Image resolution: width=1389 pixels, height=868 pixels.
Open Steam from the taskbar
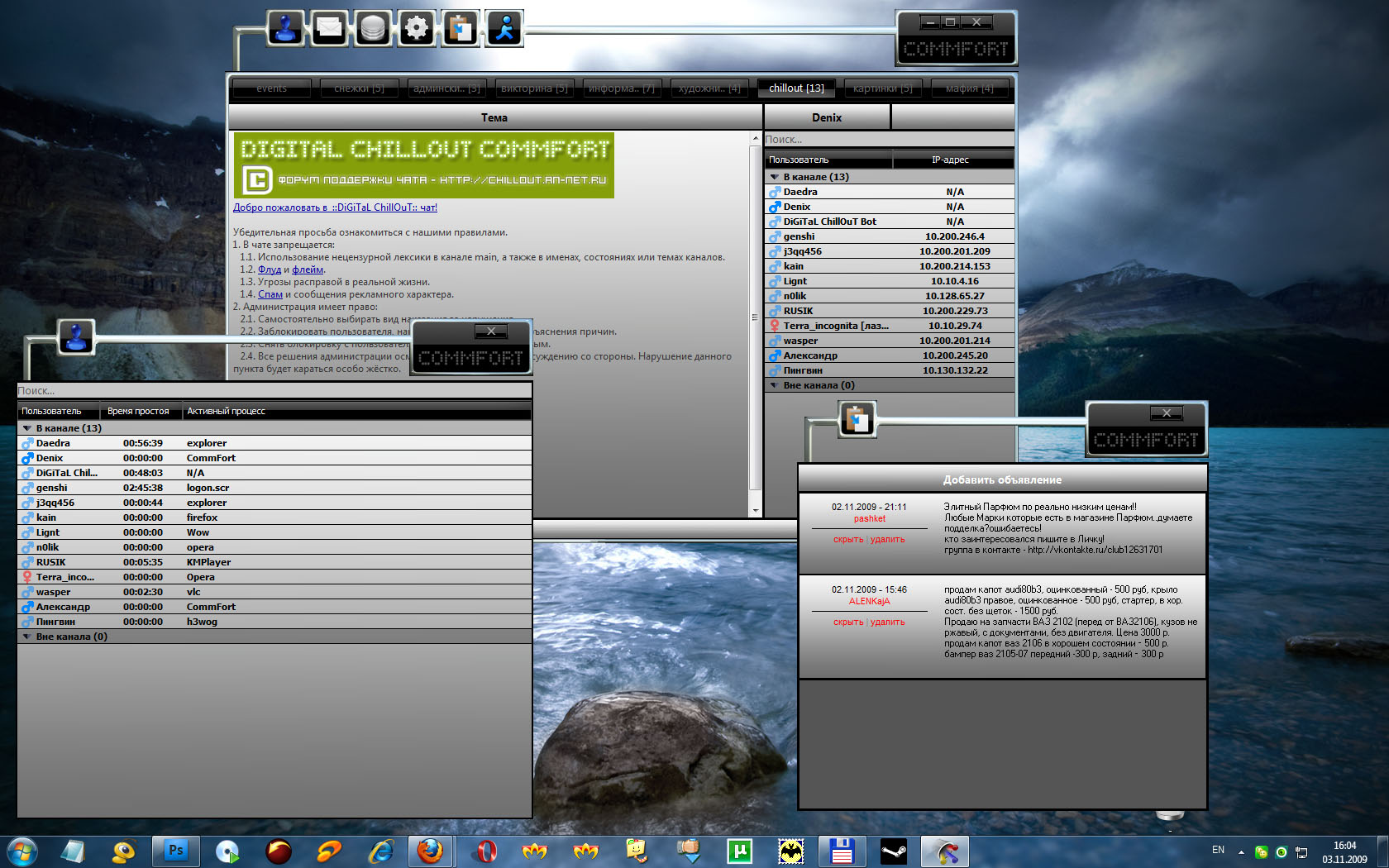(893, 851)
